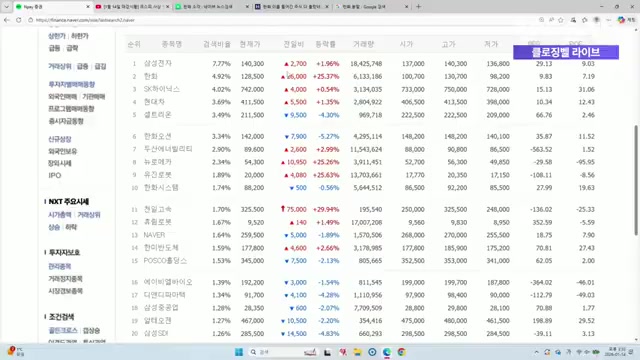Image resolution: width=640 pixels, height=360 pixels.
Task: Open the 한화 stock link in row 2
Action: pos(151,76)
